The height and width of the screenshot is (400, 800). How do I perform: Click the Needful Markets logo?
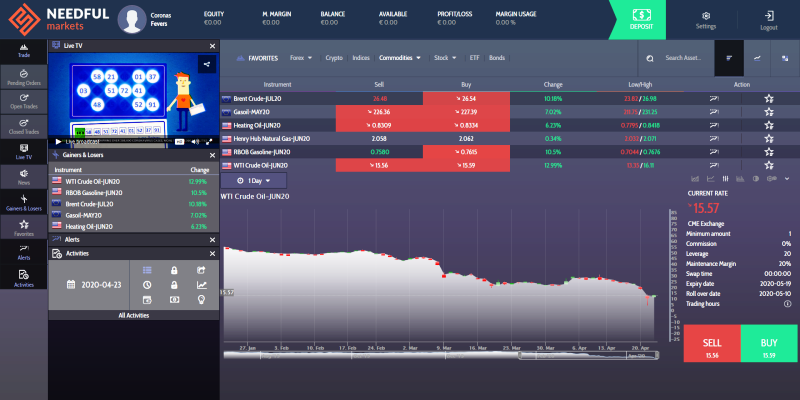coord(59,19)
